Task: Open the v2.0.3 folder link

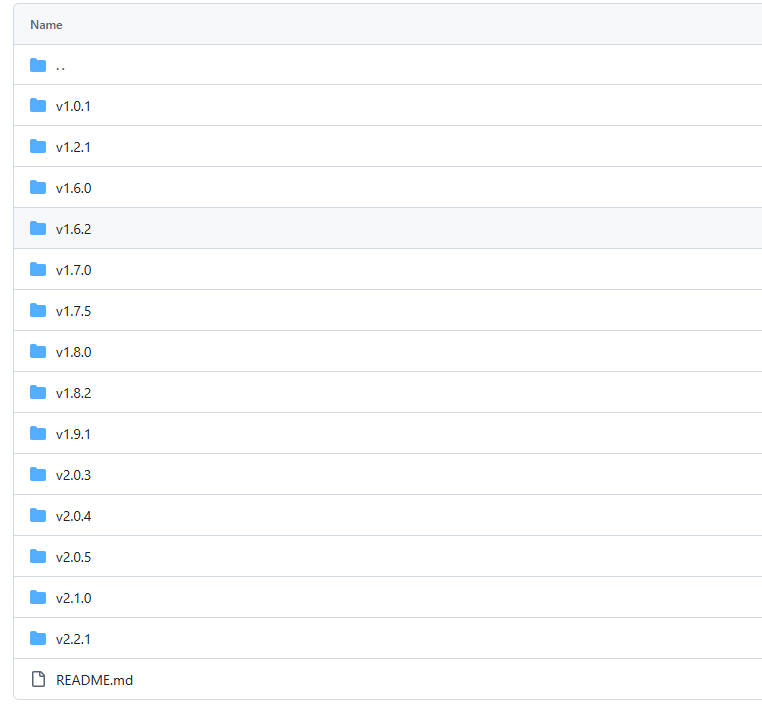Action: click(x=73, y=475)
